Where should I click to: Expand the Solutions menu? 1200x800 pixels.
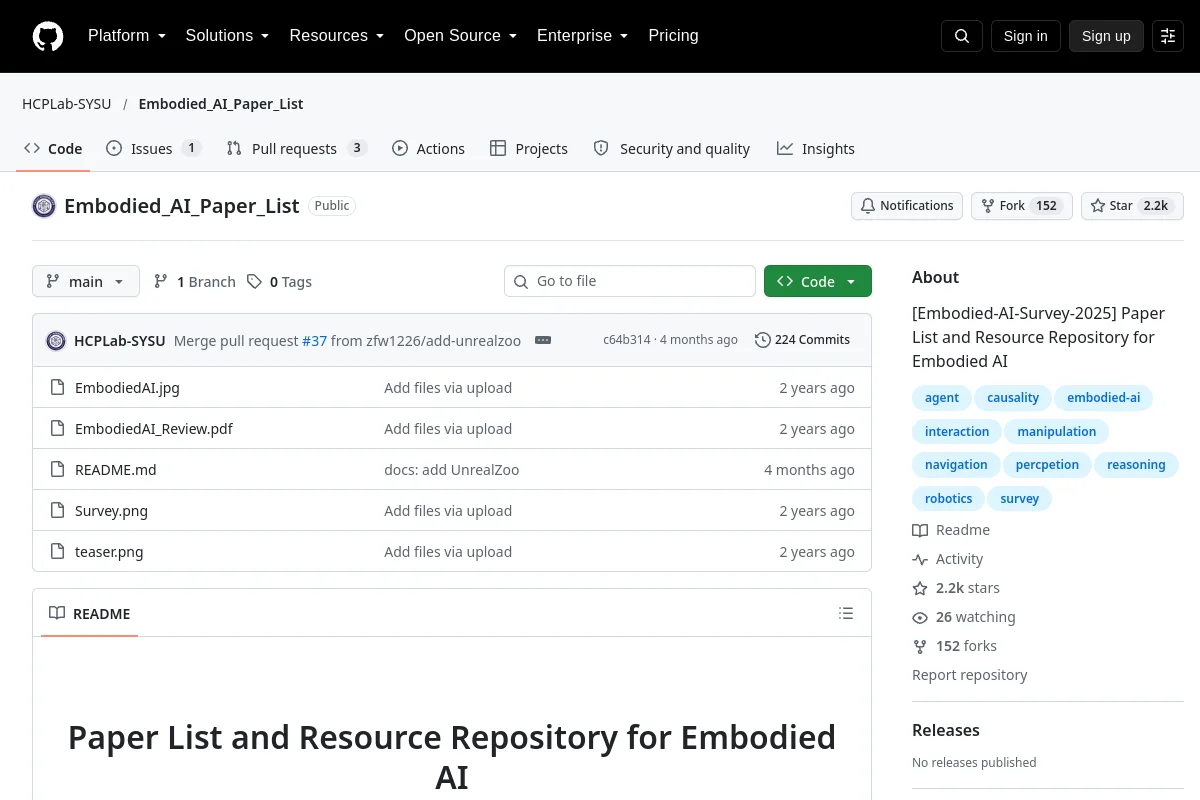click(227, 36)
